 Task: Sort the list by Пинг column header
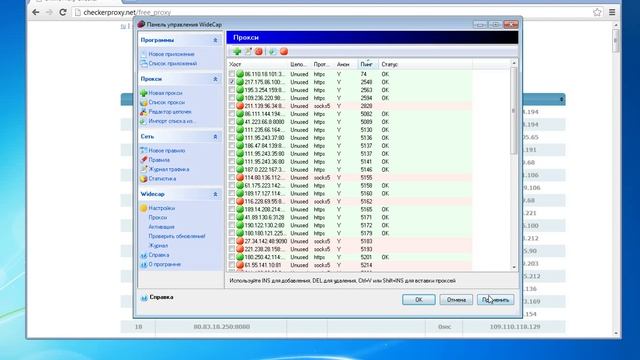[369, 64]
